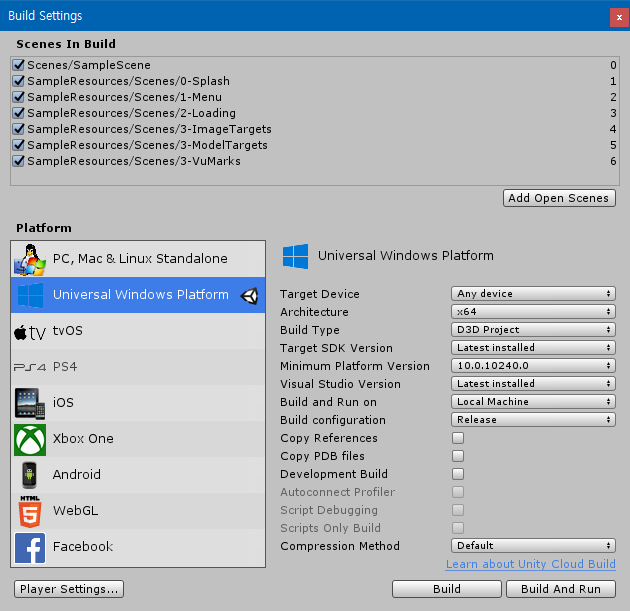
Task: Uncheck the 3-VuMarks scene checkbox
Action: click(x=18, y=161)
